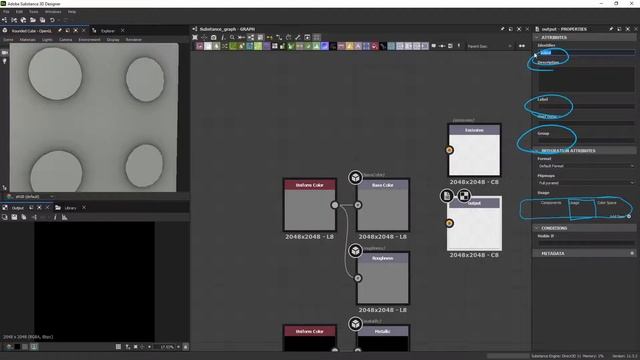Add a node using the red-pink node shelf icon
The image size is (640, 360).
pos(199,46)
